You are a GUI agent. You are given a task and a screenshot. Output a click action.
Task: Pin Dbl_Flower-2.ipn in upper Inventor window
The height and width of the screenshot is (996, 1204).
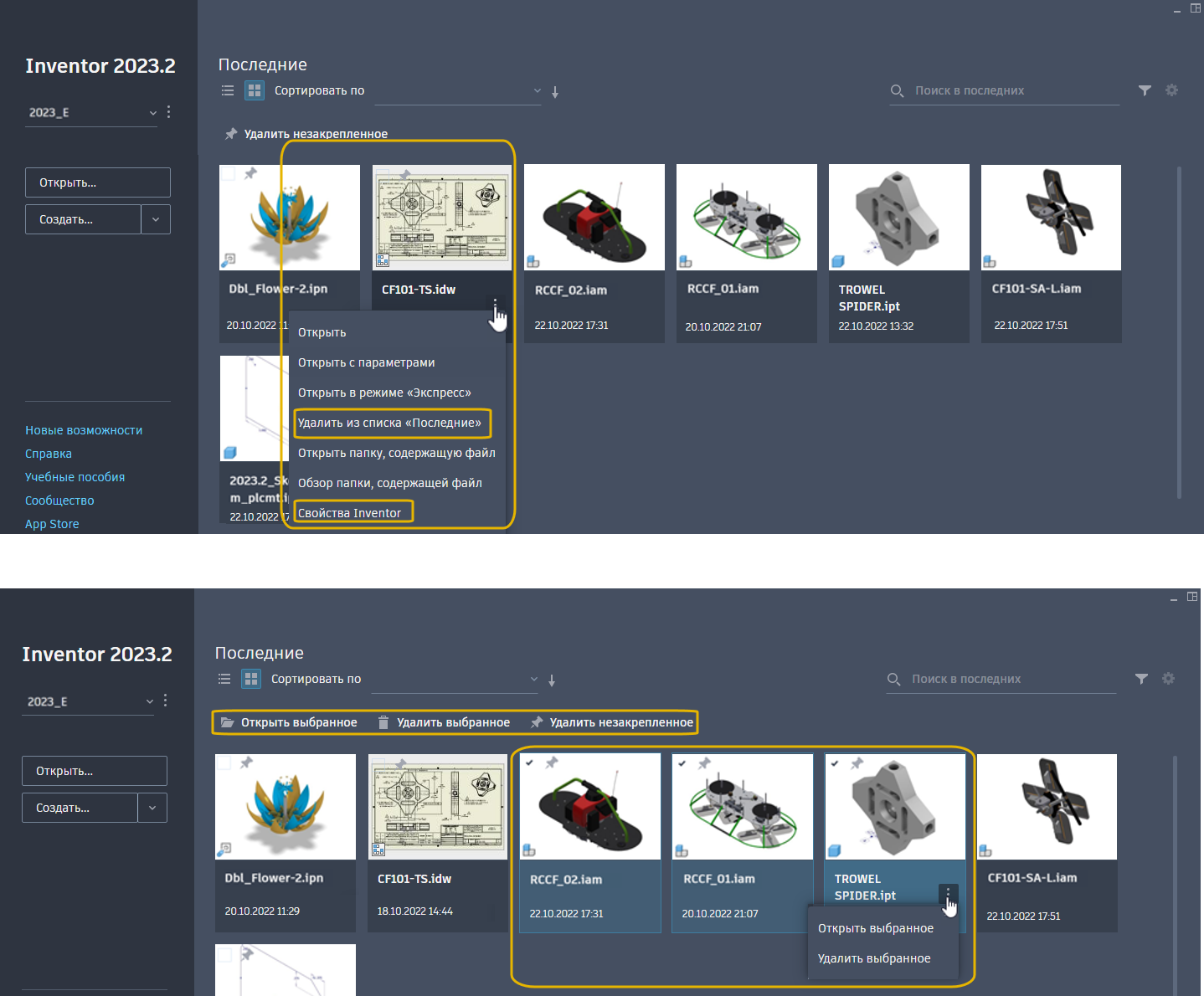coord(250,173)
